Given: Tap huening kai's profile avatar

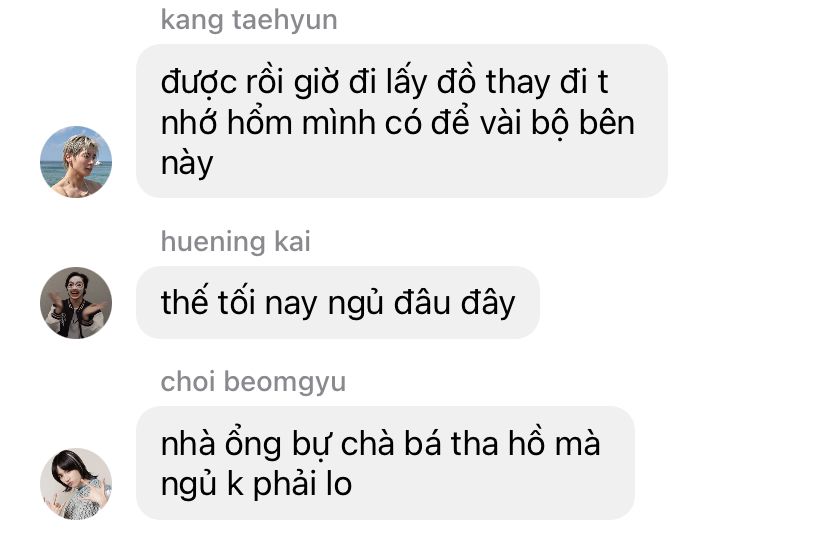Looking at the screenshot, I should (x=76, y=303).
